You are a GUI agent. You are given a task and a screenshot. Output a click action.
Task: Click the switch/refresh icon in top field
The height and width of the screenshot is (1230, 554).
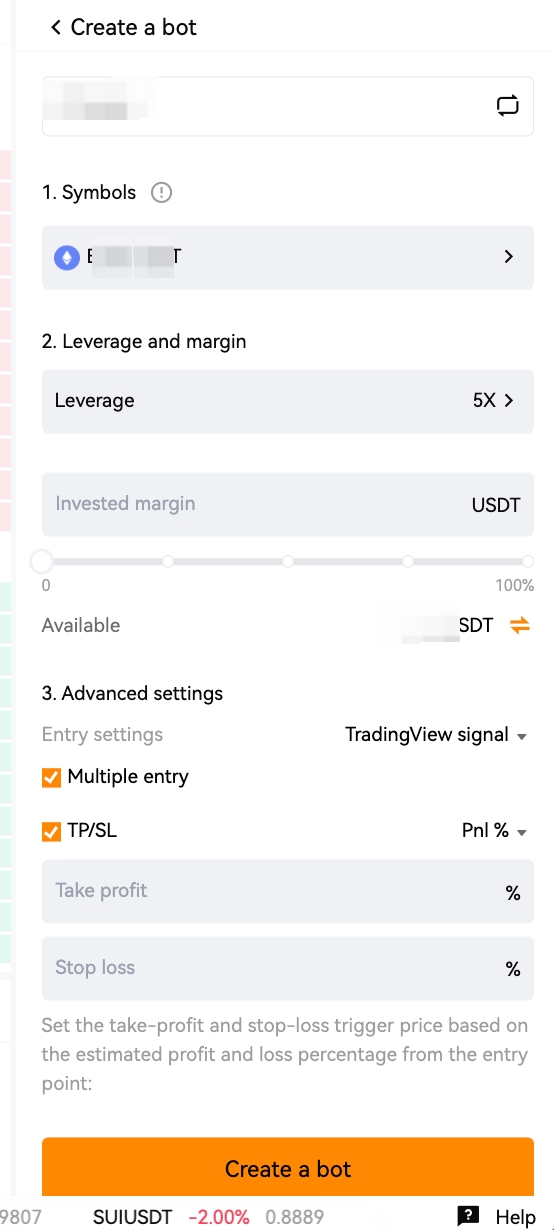click(508, 105)
